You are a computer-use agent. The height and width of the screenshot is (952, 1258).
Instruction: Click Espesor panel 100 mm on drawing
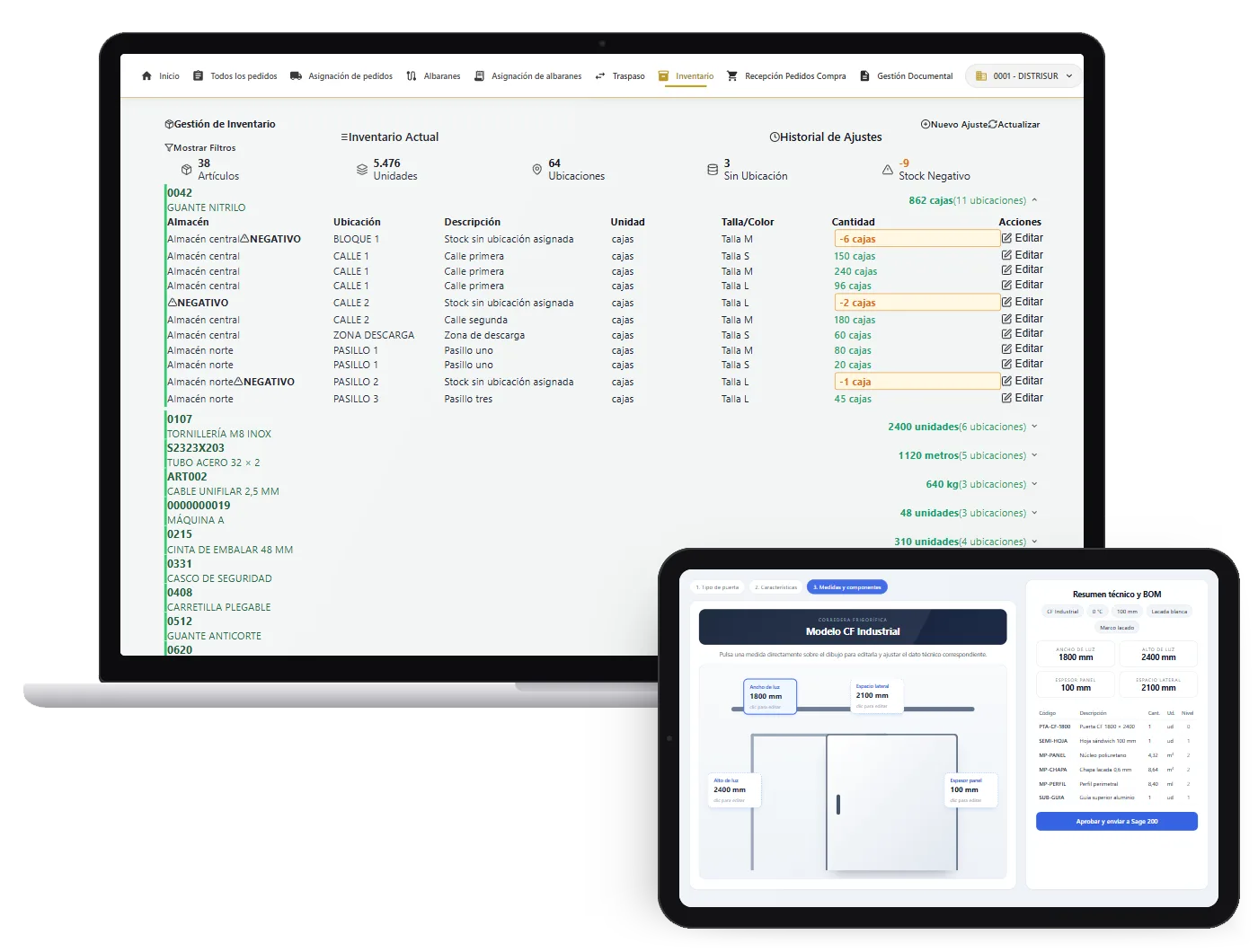(x=970, y=790)
